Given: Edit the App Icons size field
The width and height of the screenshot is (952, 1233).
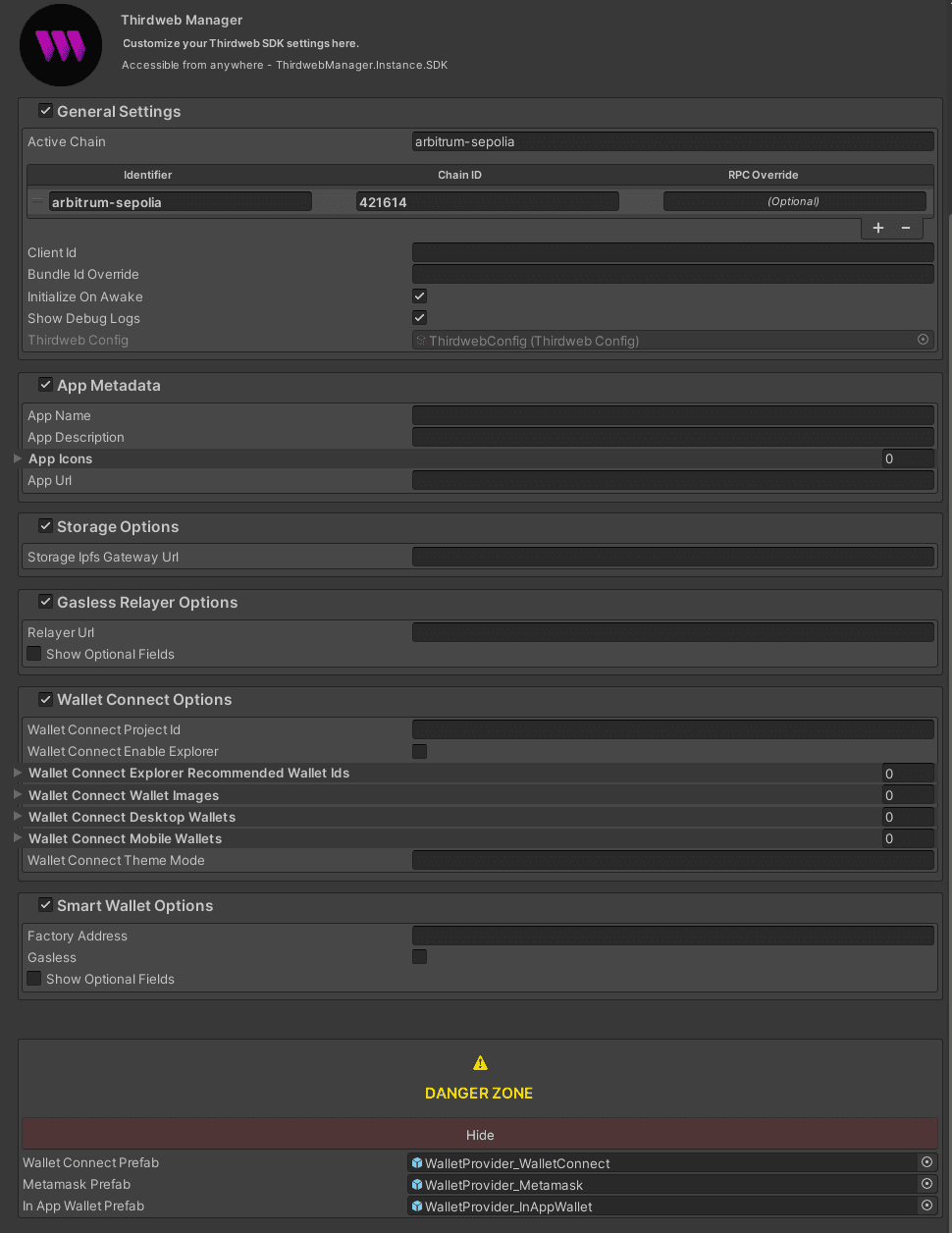Looking at the screenshot, I should 908,458.
